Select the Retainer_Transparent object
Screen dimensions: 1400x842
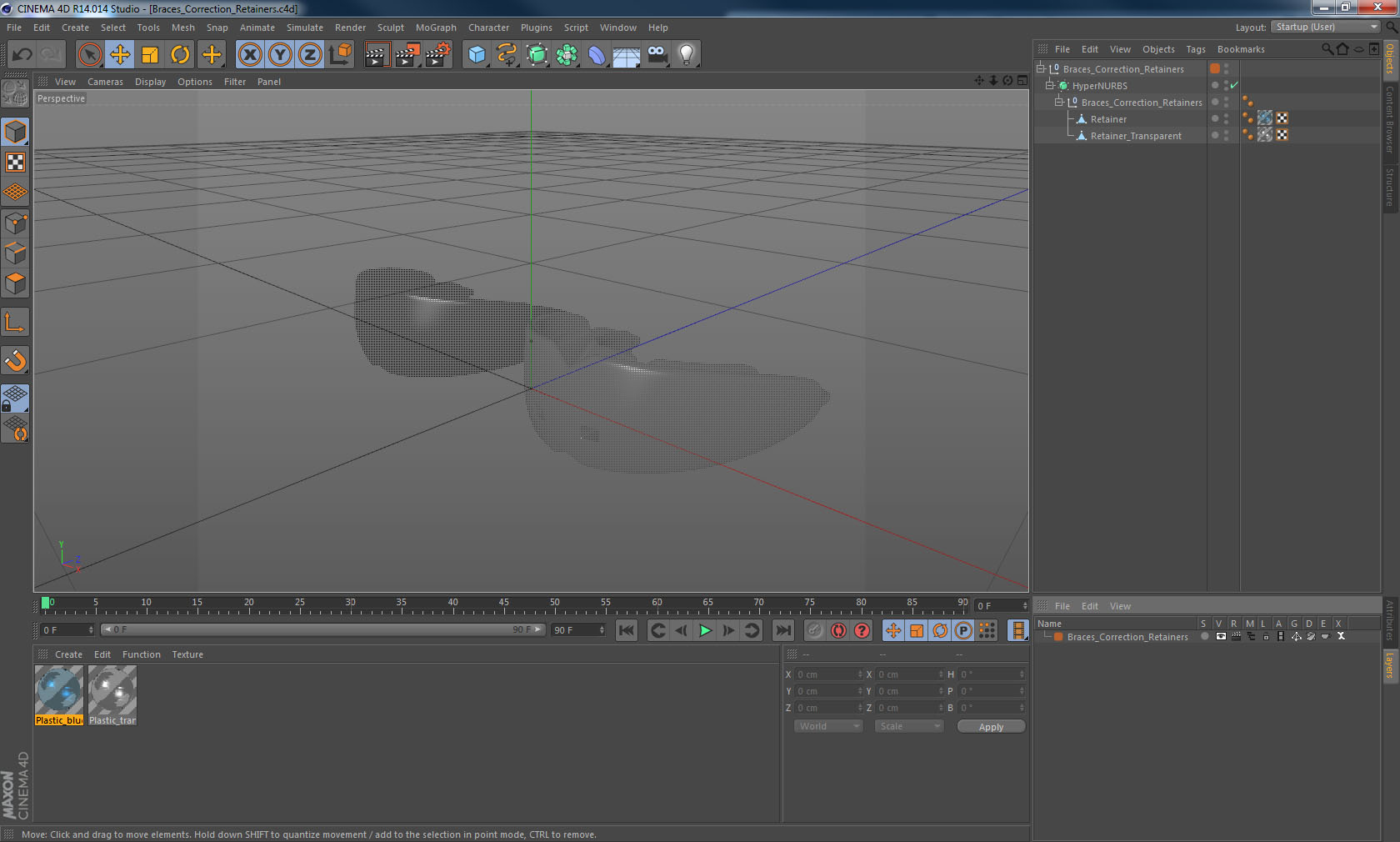pyautogui.click(x=1136, y=136)
